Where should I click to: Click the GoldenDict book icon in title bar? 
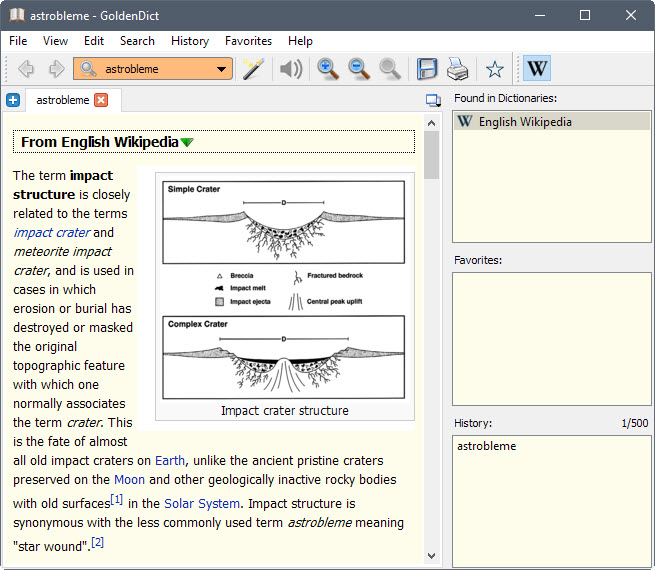17,15
